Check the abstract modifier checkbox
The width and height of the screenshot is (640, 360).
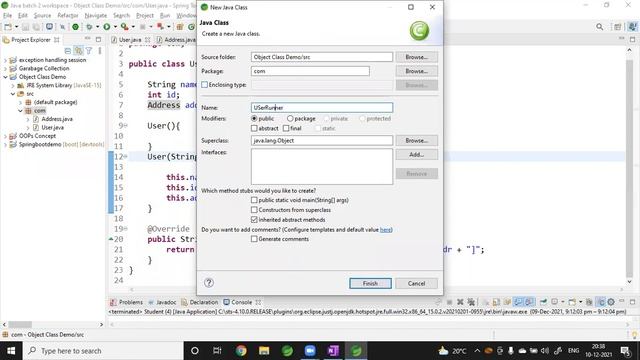pyautogui.click(x=254, y=128)
